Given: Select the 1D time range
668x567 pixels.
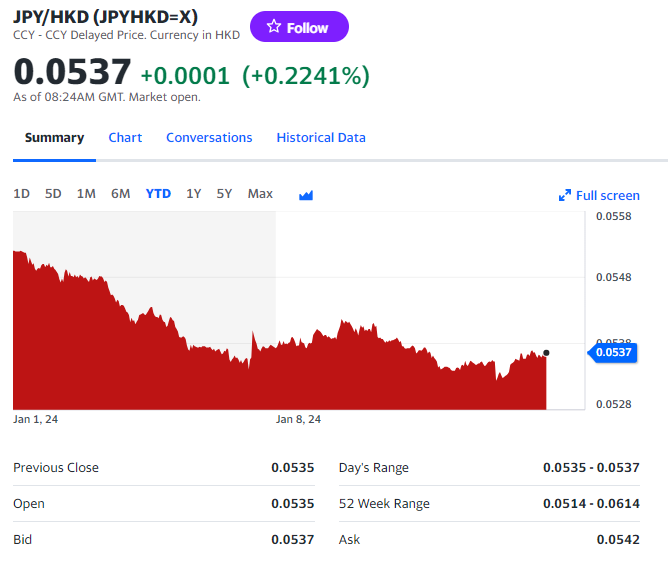Looking at the screenshot, I should pos(21,194).
